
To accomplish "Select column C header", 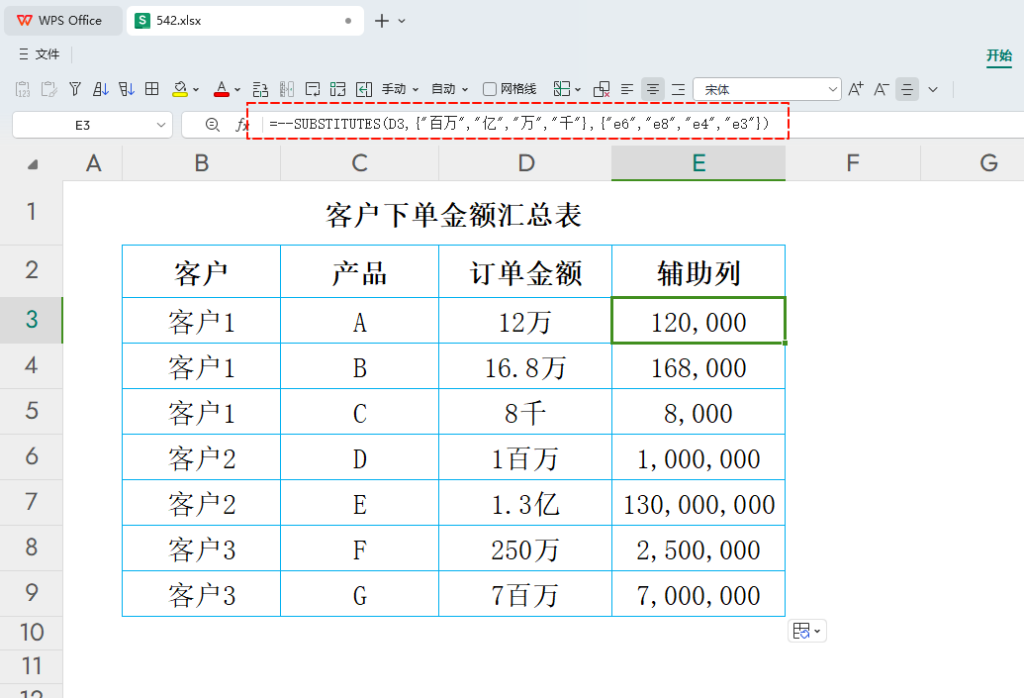I will pos(359,163).
